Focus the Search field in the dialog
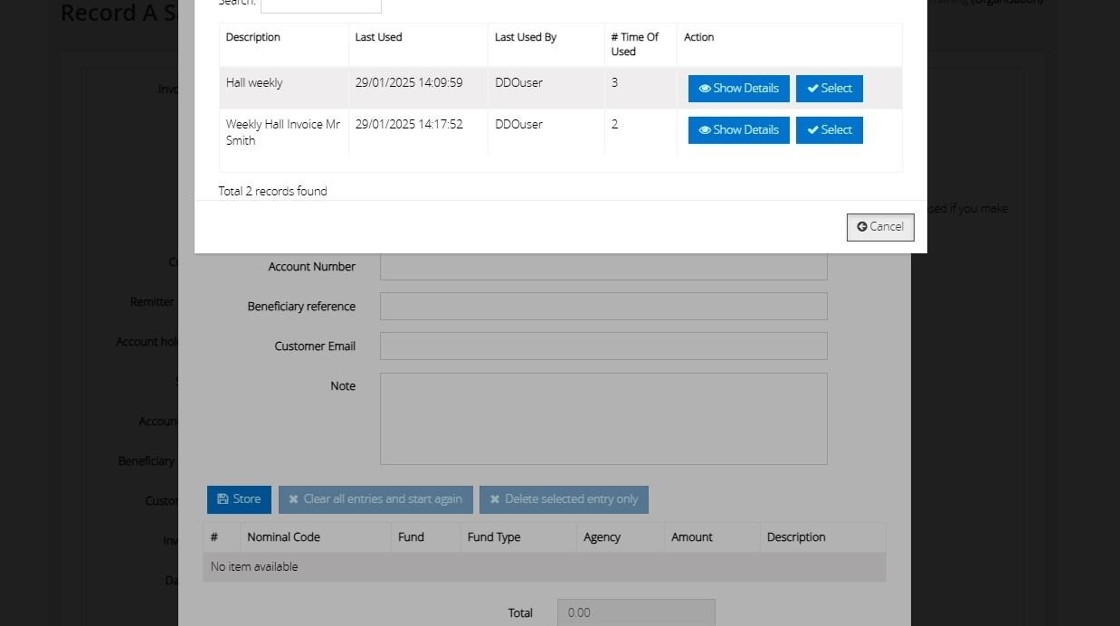This screenshot has width=1120, height=626. point(321,5)
